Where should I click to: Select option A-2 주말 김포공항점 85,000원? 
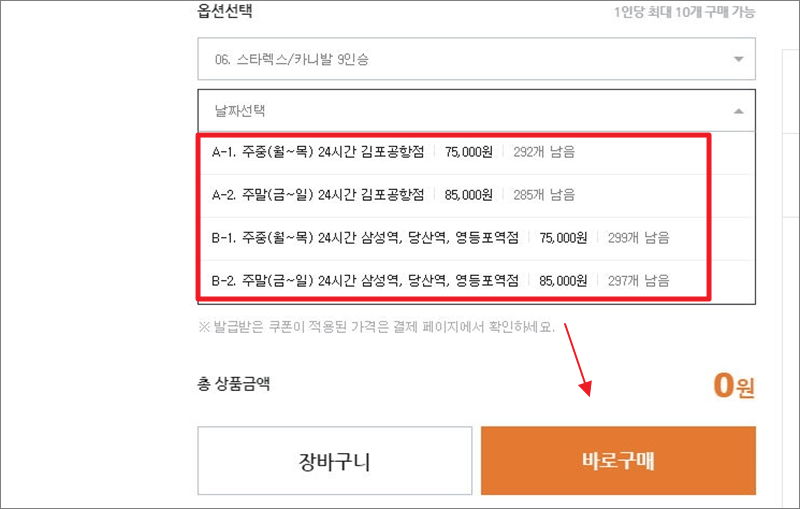476,196
